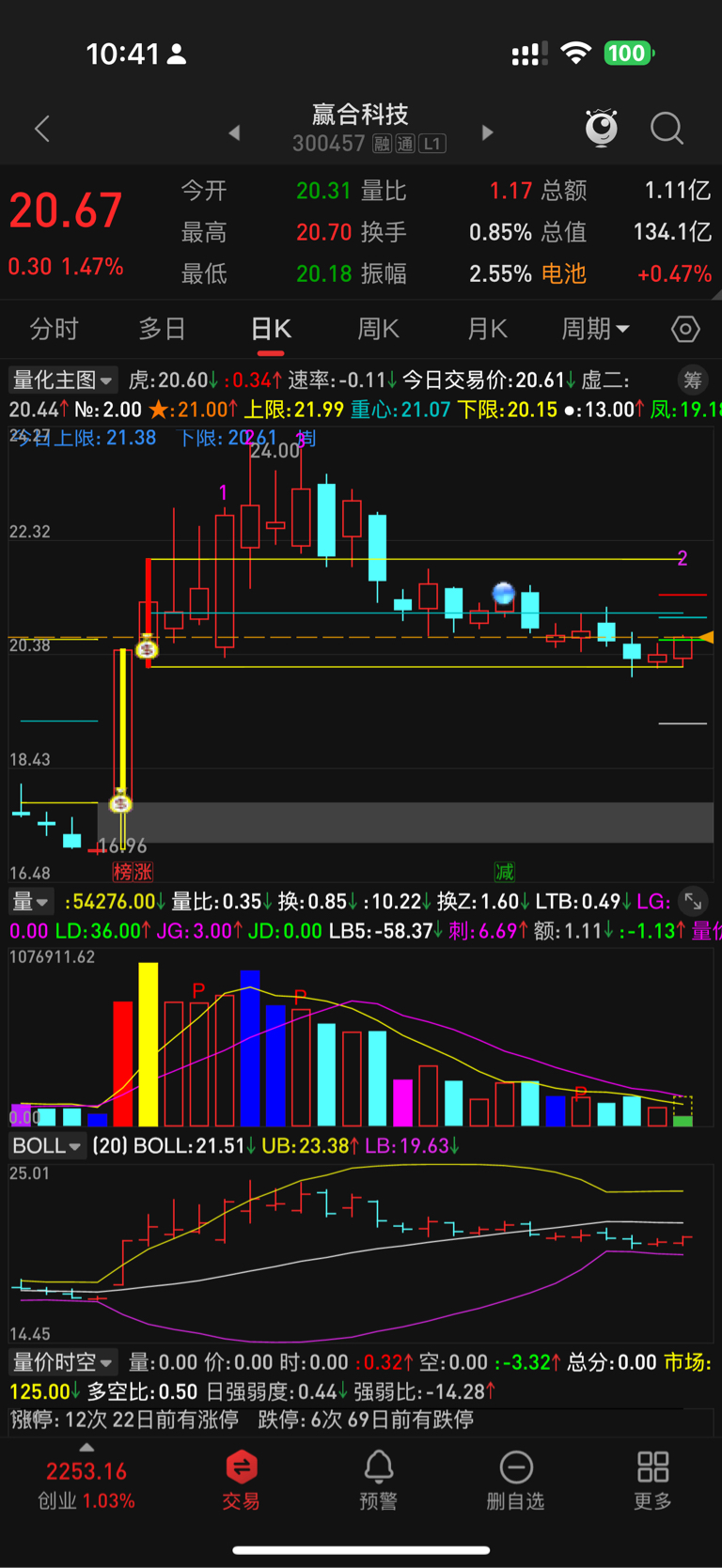Tap the 量比 1.17 value

point(510,191)
